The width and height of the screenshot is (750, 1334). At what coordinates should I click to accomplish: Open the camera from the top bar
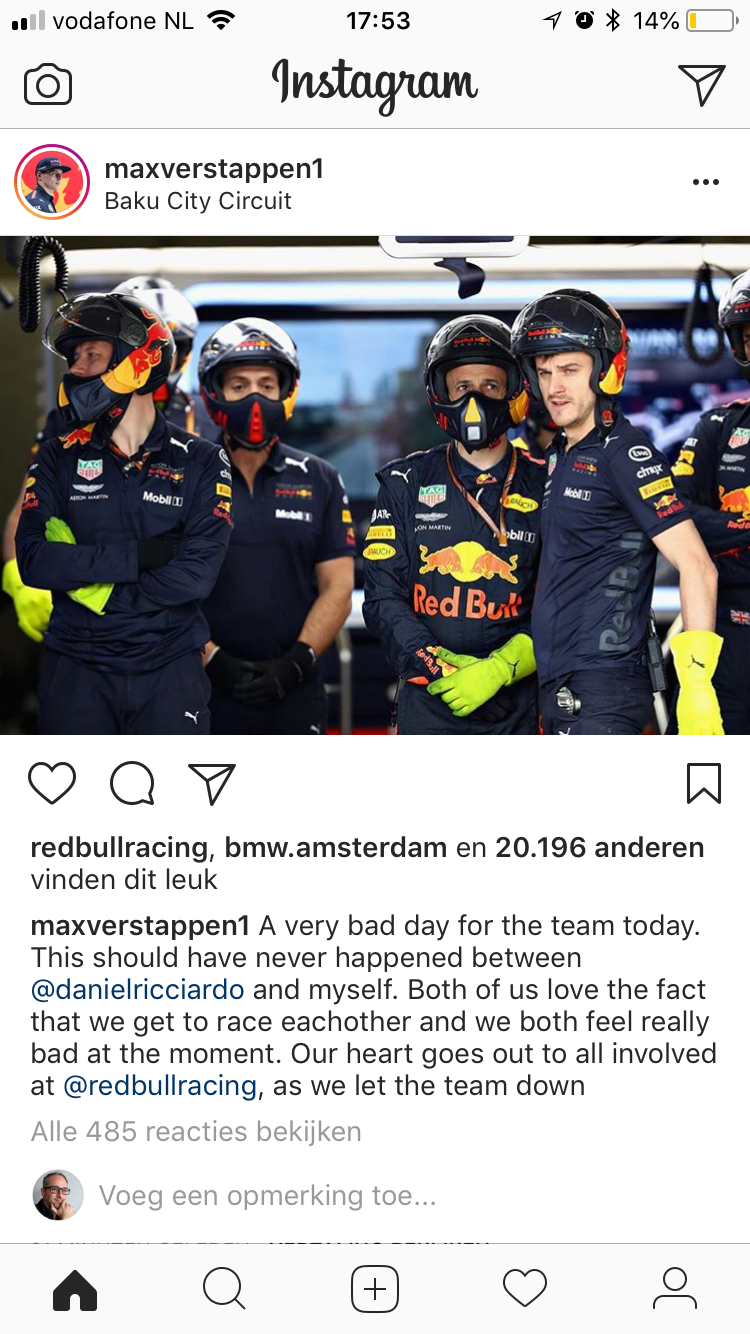pyautogui.click(x=48, y=85)
